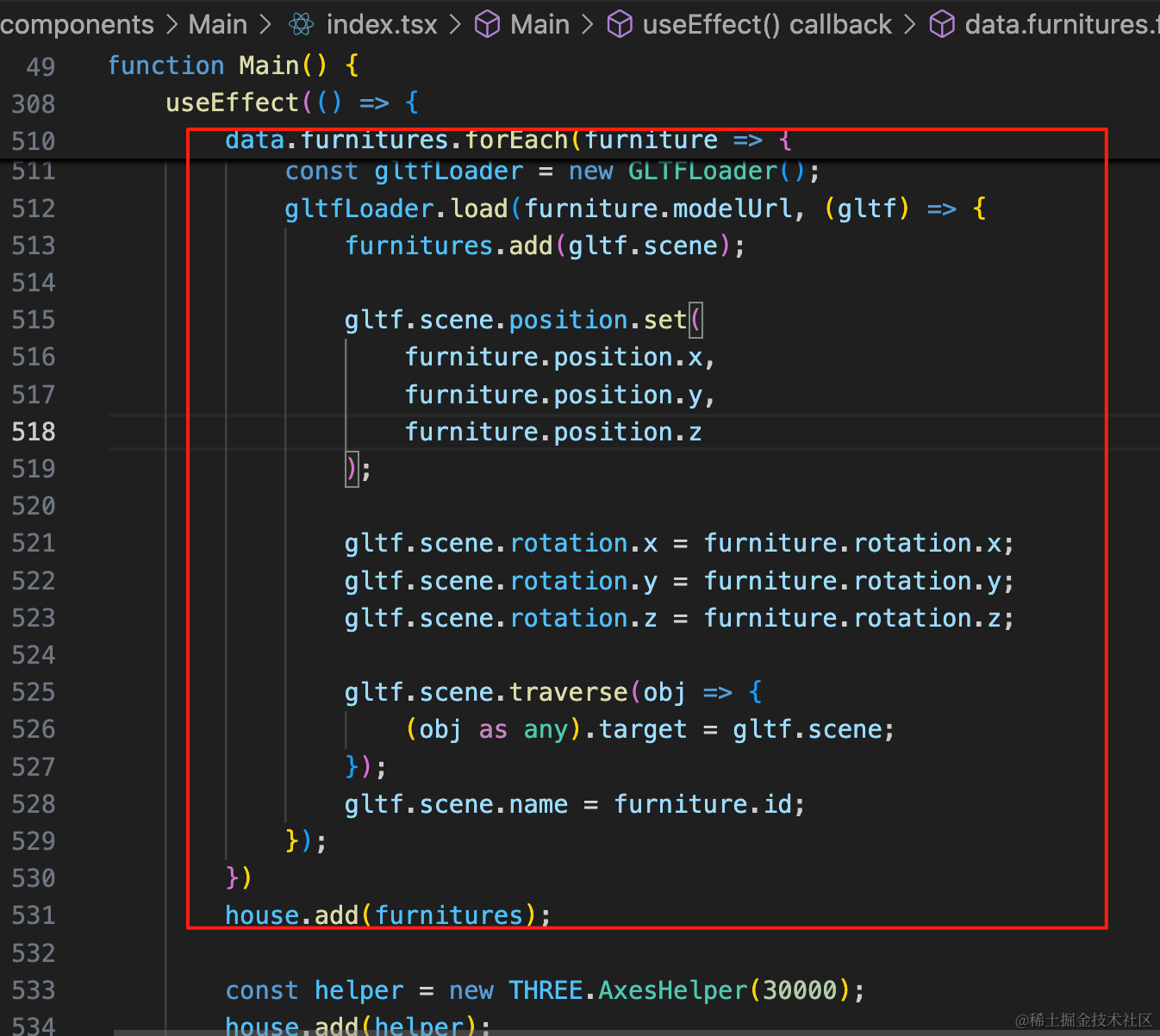Click 'furniture.position.x,' on line 516
The height and width of the screenshot is (1036, 1160).
(560, 357)
